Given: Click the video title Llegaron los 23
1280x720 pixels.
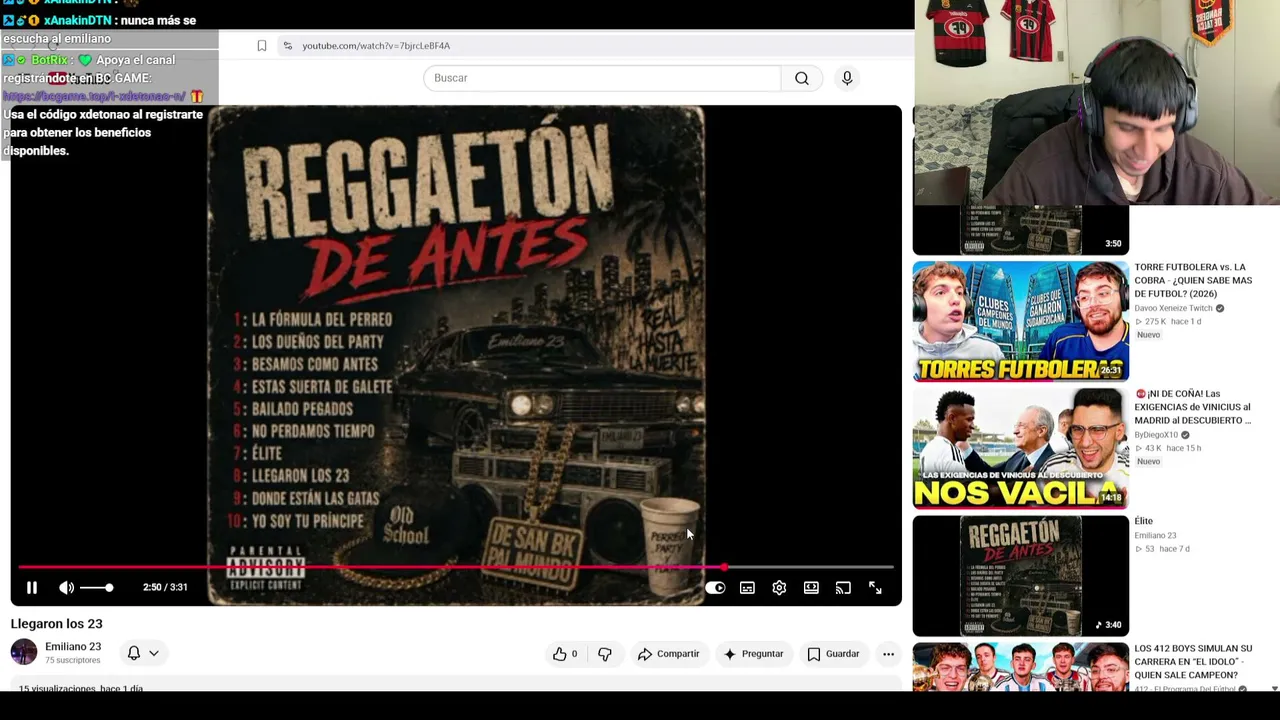Looking at the screenshot, I should tap(57, 624).
